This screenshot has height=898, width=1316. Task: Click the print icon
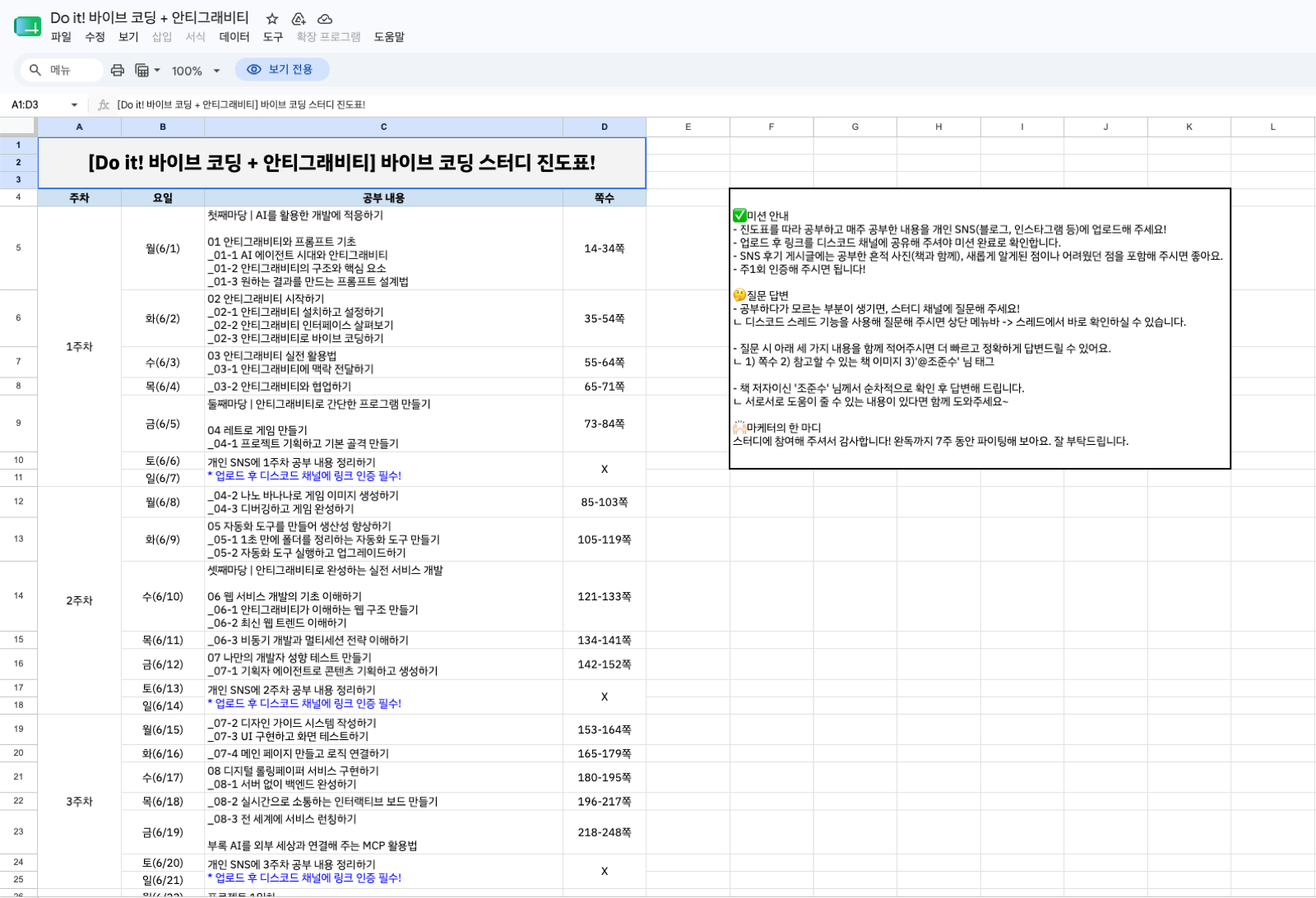click(118, 70)
